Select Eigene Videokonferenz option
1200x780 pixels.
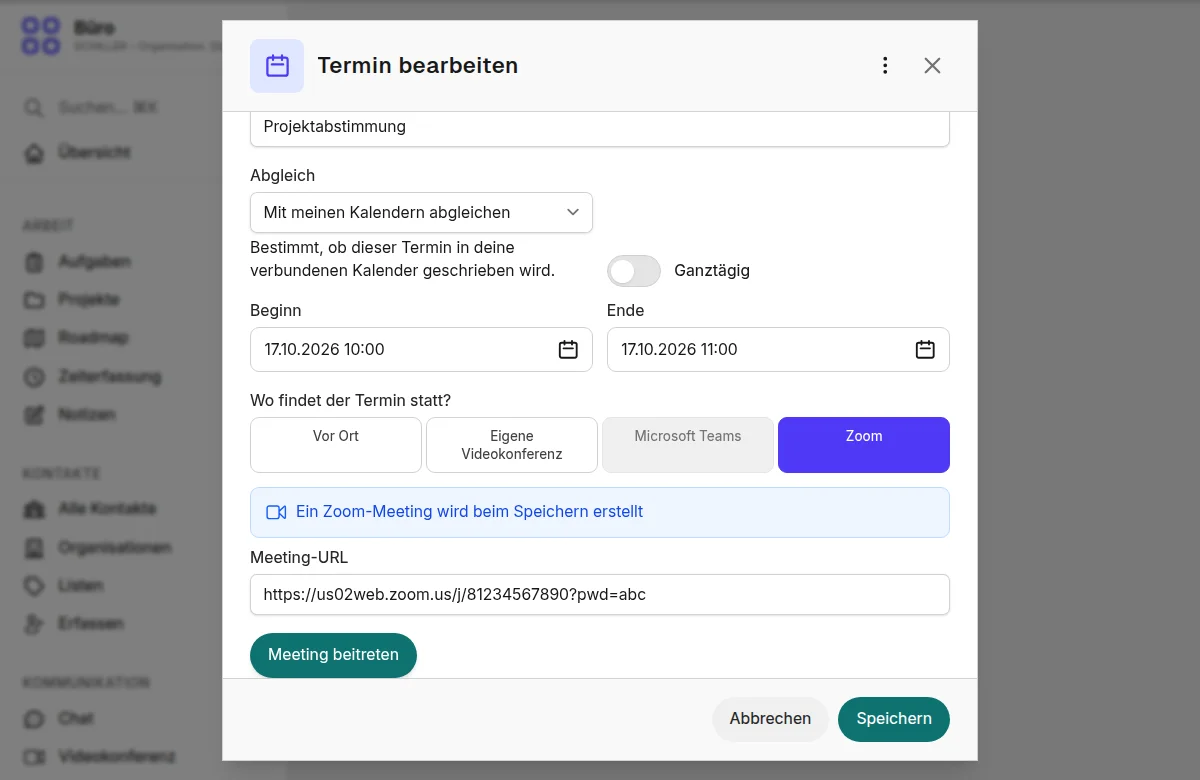coord(512,445)
